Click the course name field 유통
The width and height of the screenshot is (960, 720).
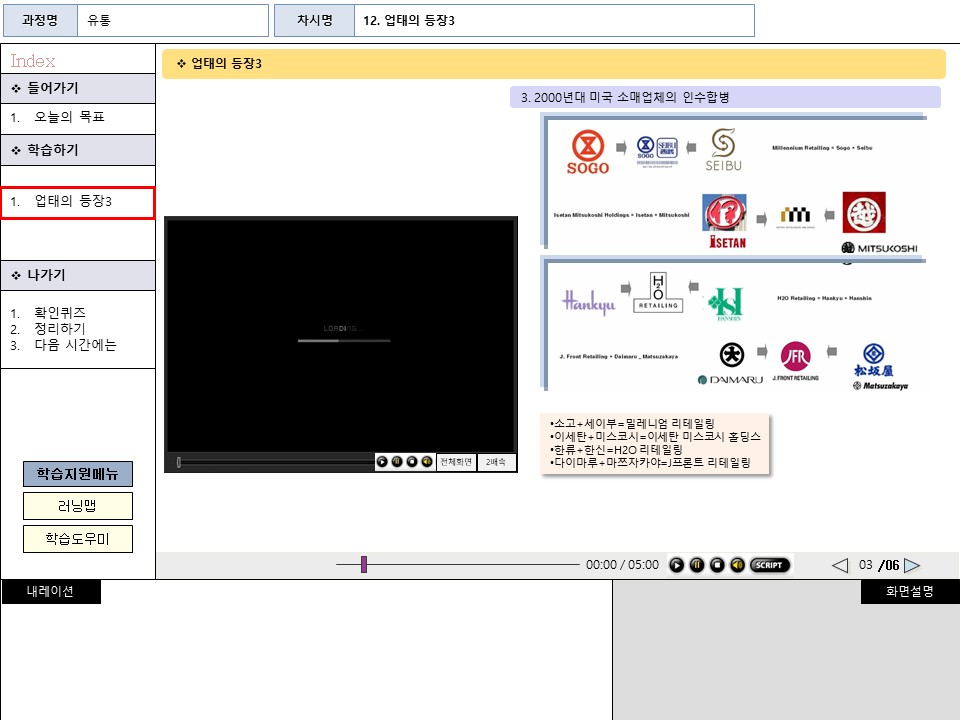pos(173,20)
